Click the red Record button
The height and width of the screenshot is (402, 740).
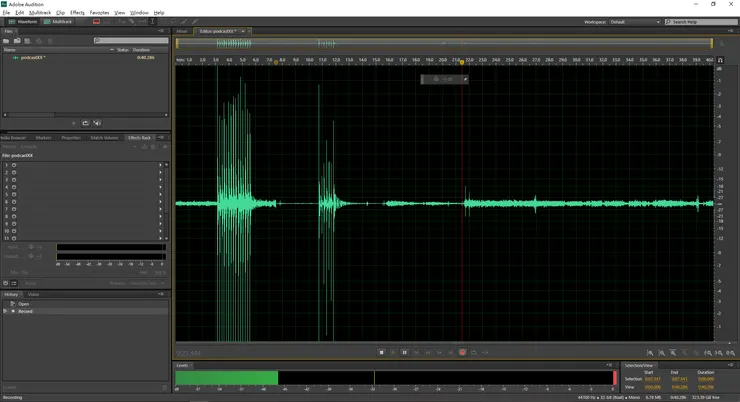click(462, 352)
